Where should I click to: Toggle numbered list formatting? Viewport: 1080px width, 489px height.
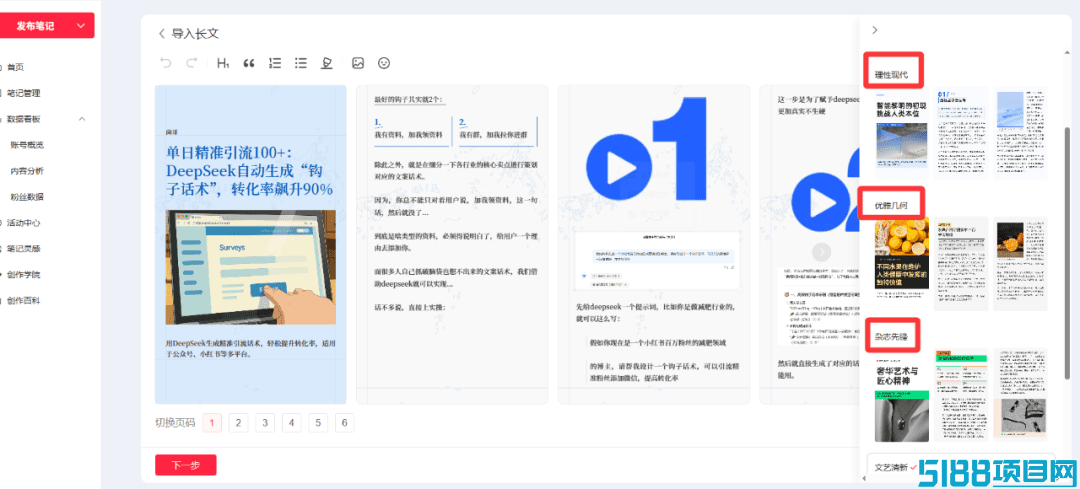pos(275,63)
